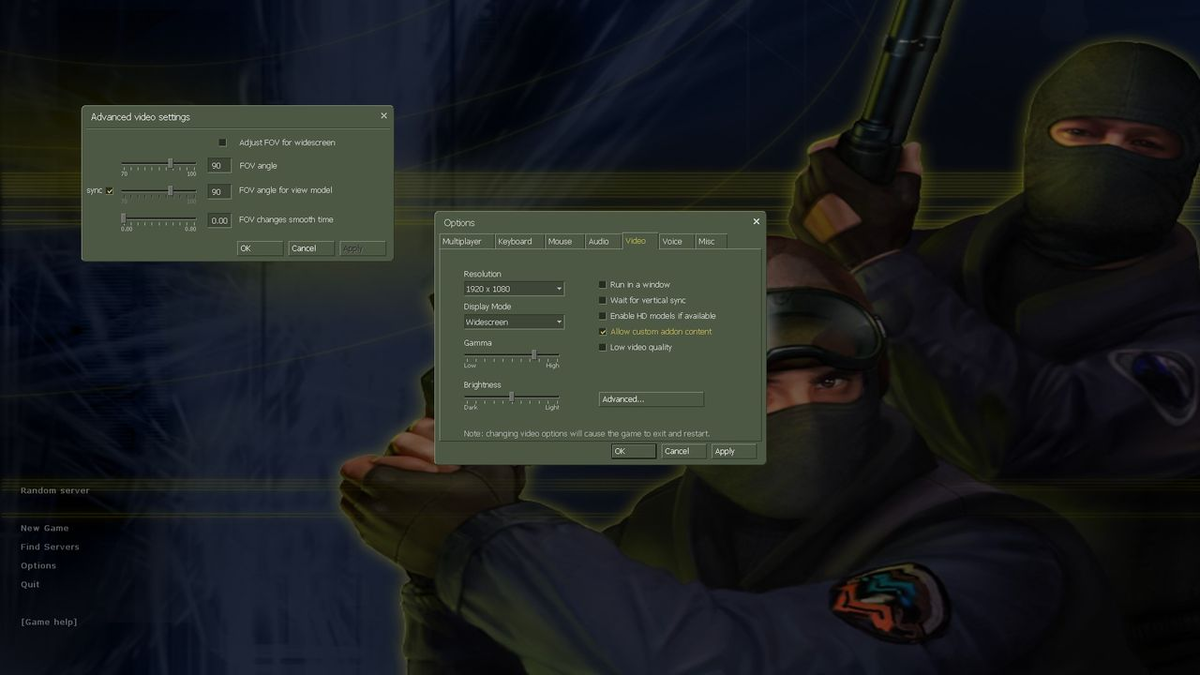Click the FOV angle input field
Viewport: 1200px width, 675px height.
pos(219,164)
